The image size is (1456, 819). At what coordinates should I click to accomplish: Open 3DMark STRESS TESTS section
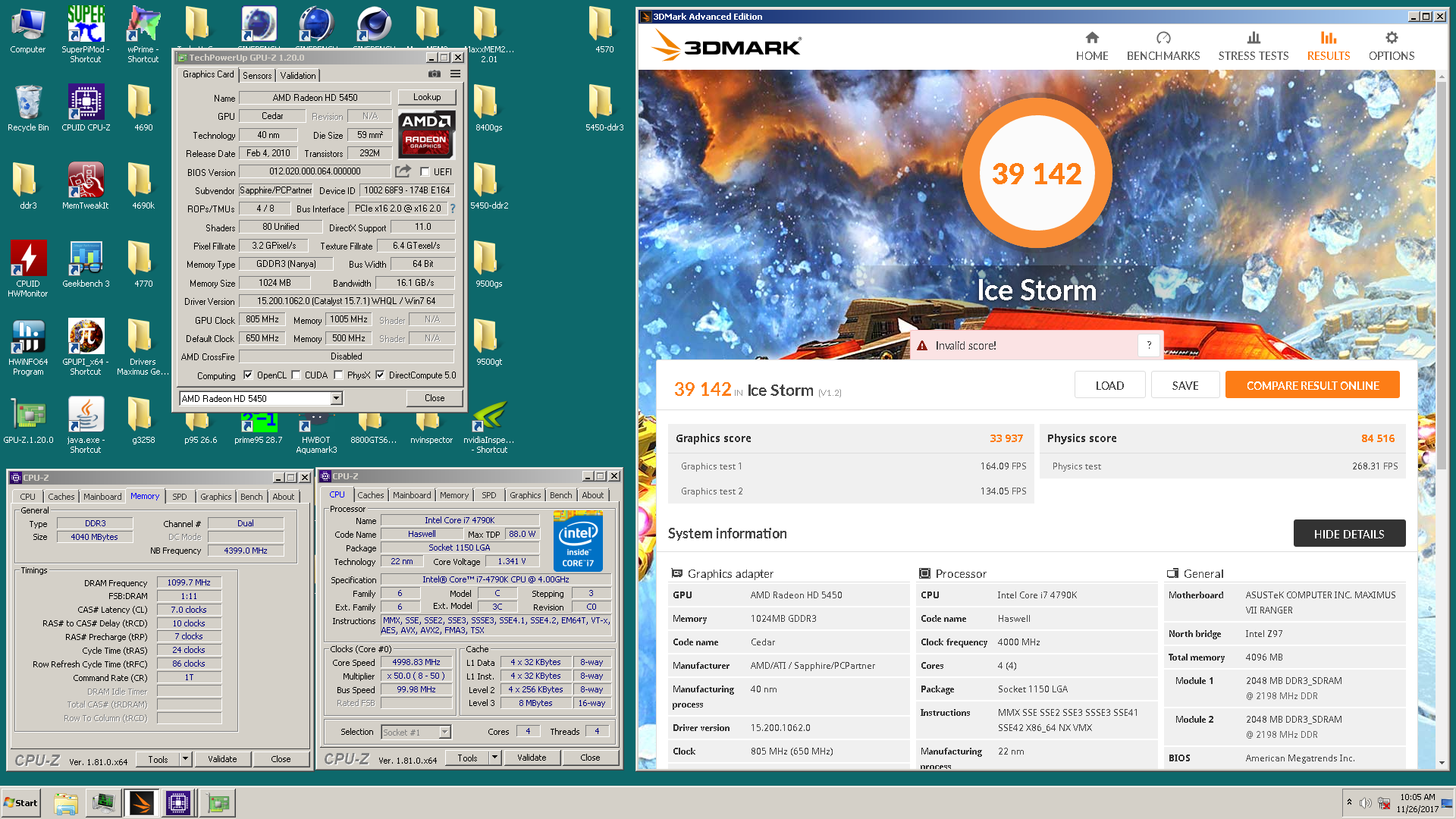pos(1254,46)
